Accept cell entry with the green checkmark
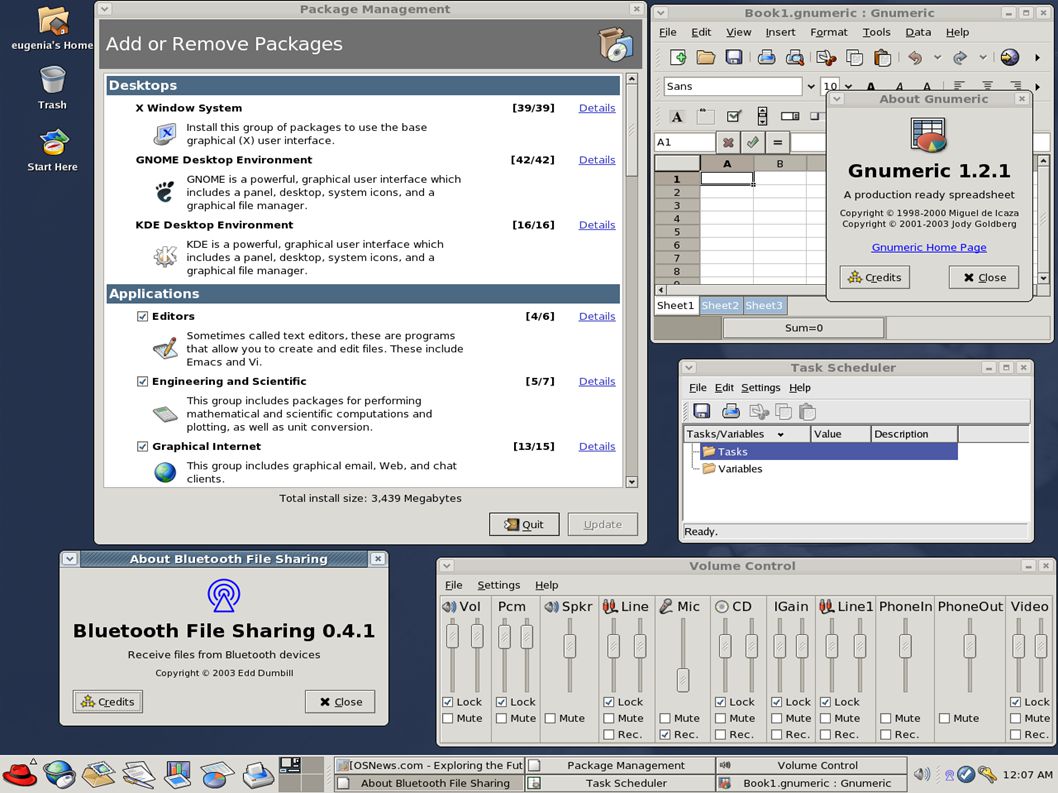Image resolution: width=1058 pixels, height=793 pixels. pos(753,142)
